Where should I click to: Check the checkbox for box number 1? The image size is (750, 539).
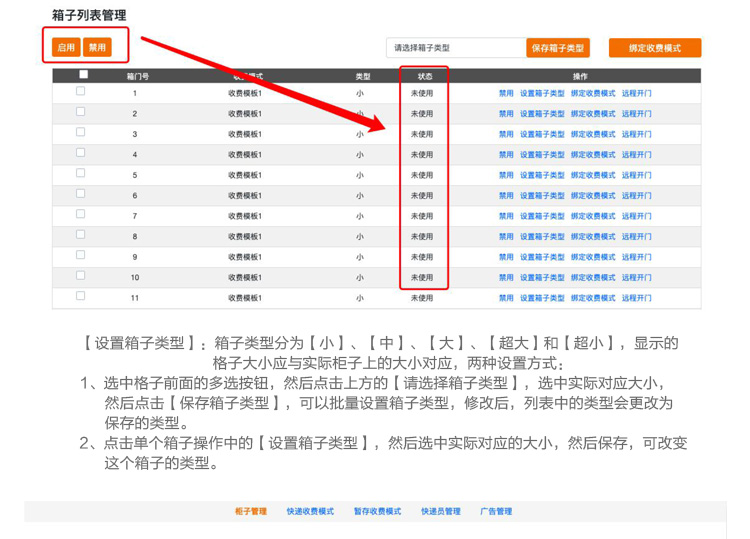coord(81,91)
